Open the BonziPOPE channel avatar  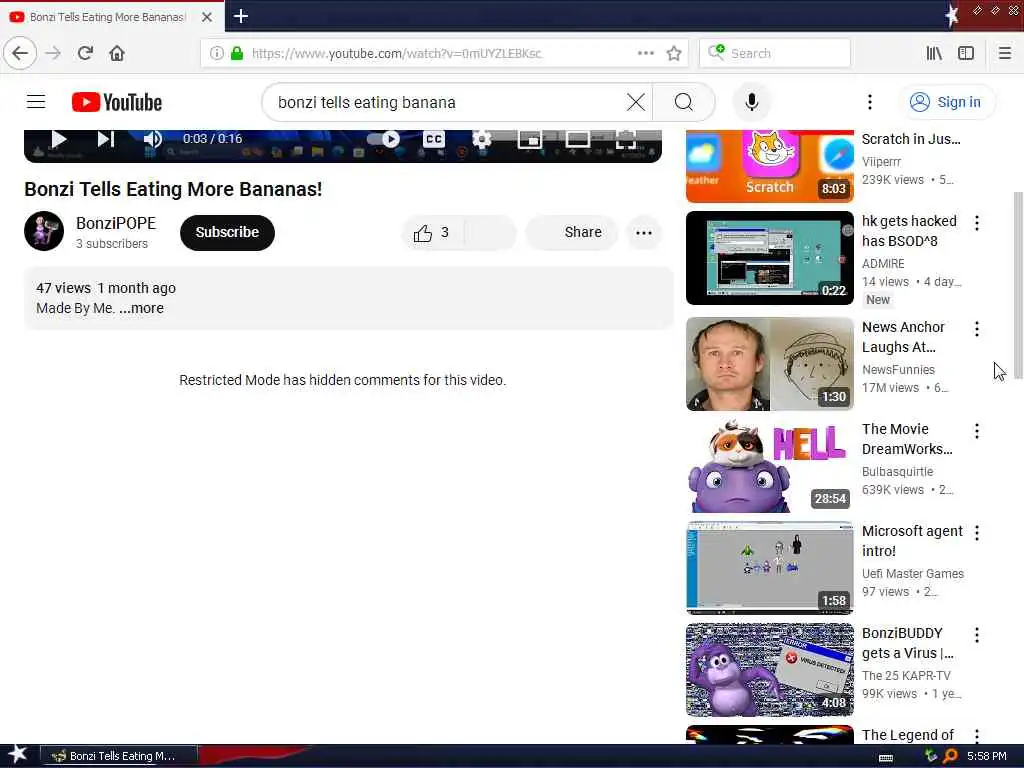coord(44,231)
